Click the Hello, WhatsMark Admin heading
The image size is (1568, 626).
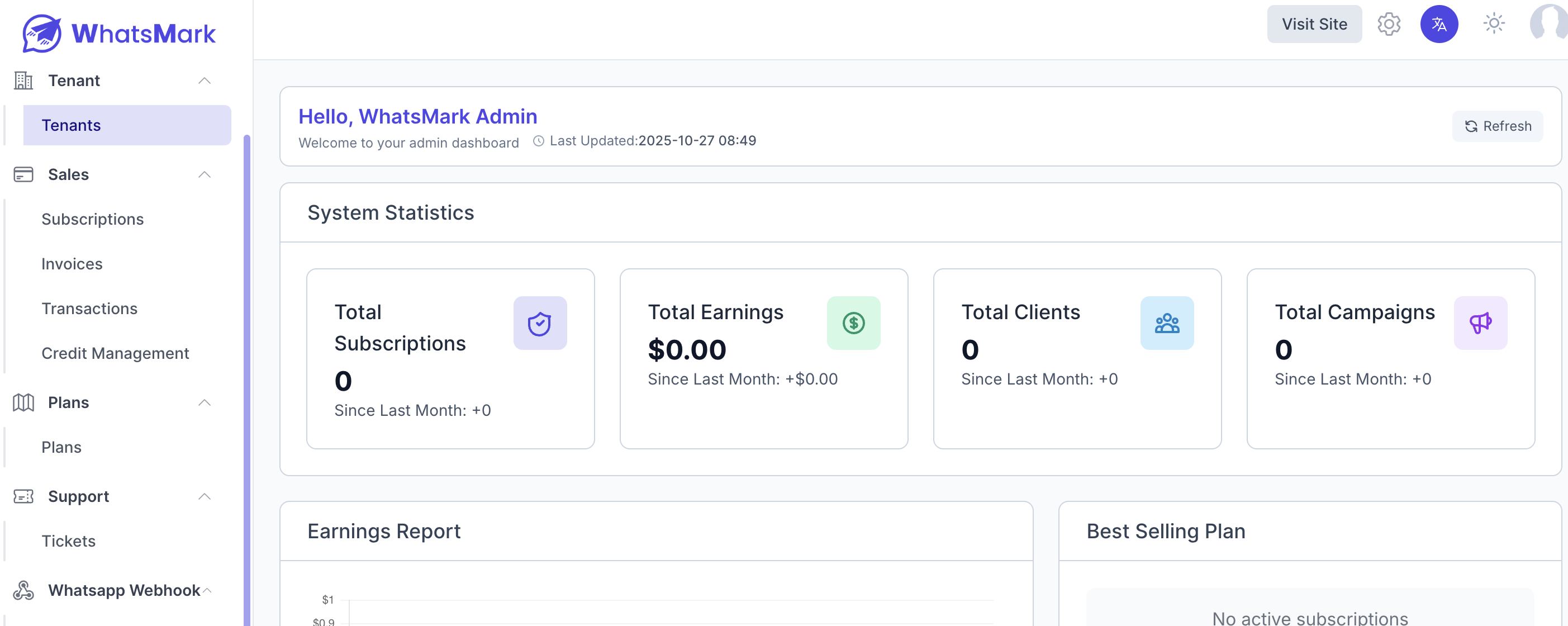click(417, 116)
